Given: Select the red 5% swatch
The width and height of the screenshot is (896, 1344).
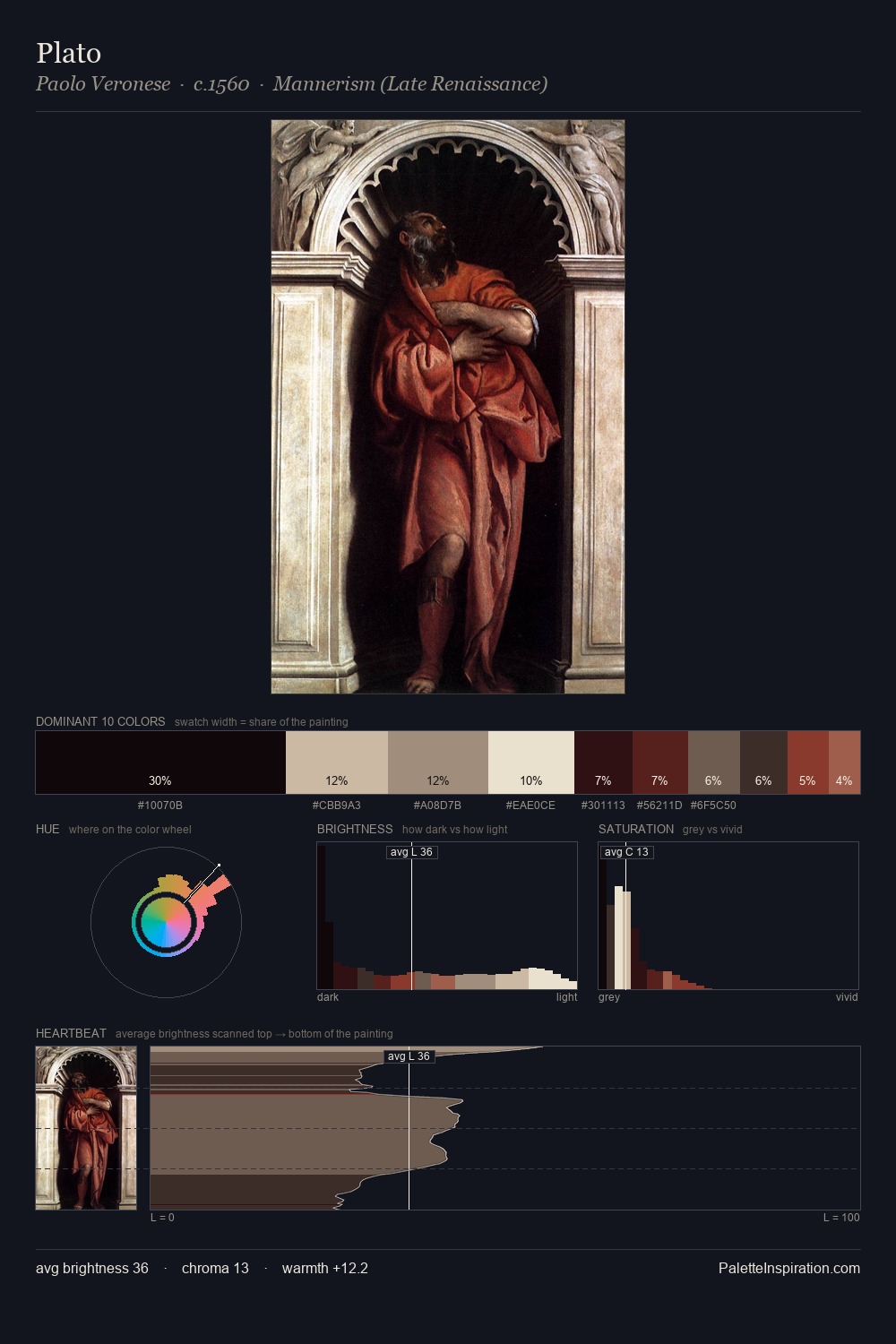Looking at the screenshot, I should pos(808,762).
